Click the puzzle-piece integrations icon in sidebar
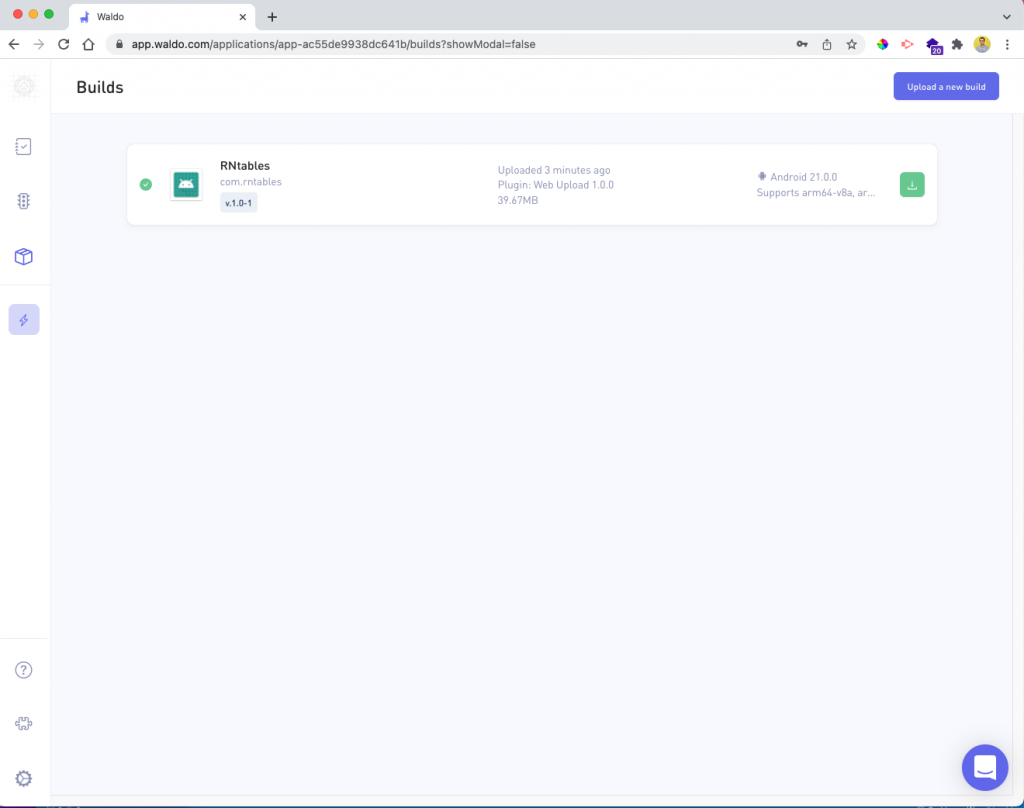 (23, 723)
